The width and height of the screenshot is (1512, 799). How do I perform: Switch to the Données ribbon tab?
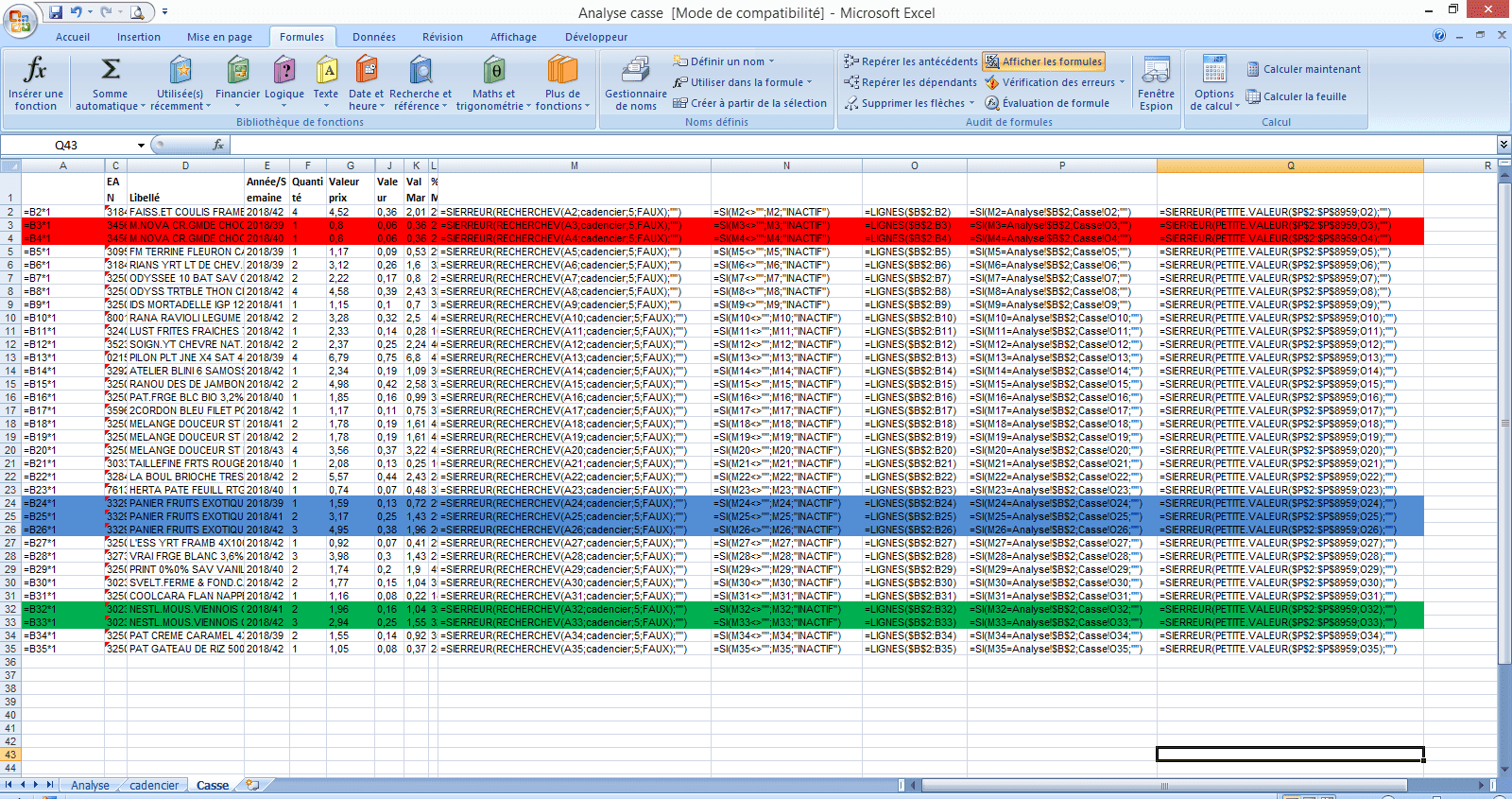(x=374, y=37)
